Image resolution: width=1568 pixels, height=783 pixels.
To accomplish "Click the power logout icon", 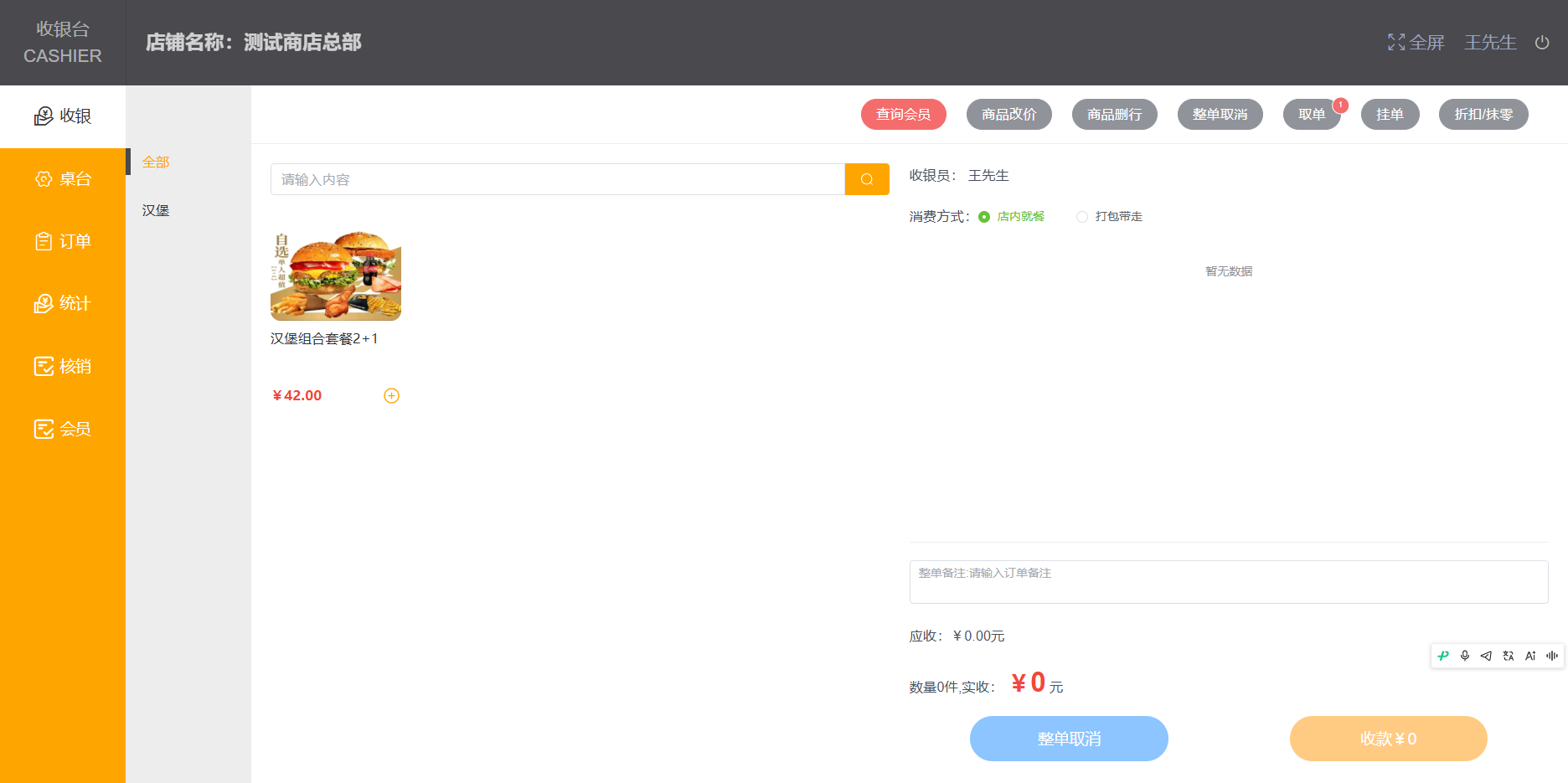I will (x=1542, y=43).
